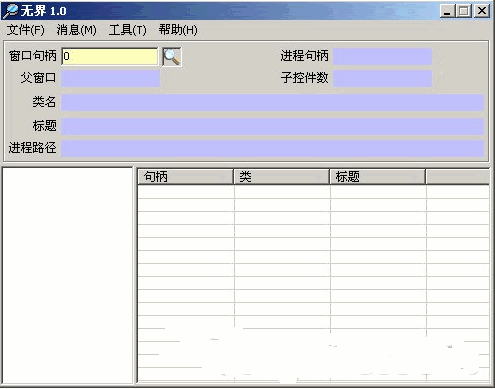Screen dimensions: 495x389
Task: Click the 标题 column header in the list
Action: click(x=377, y=177)
